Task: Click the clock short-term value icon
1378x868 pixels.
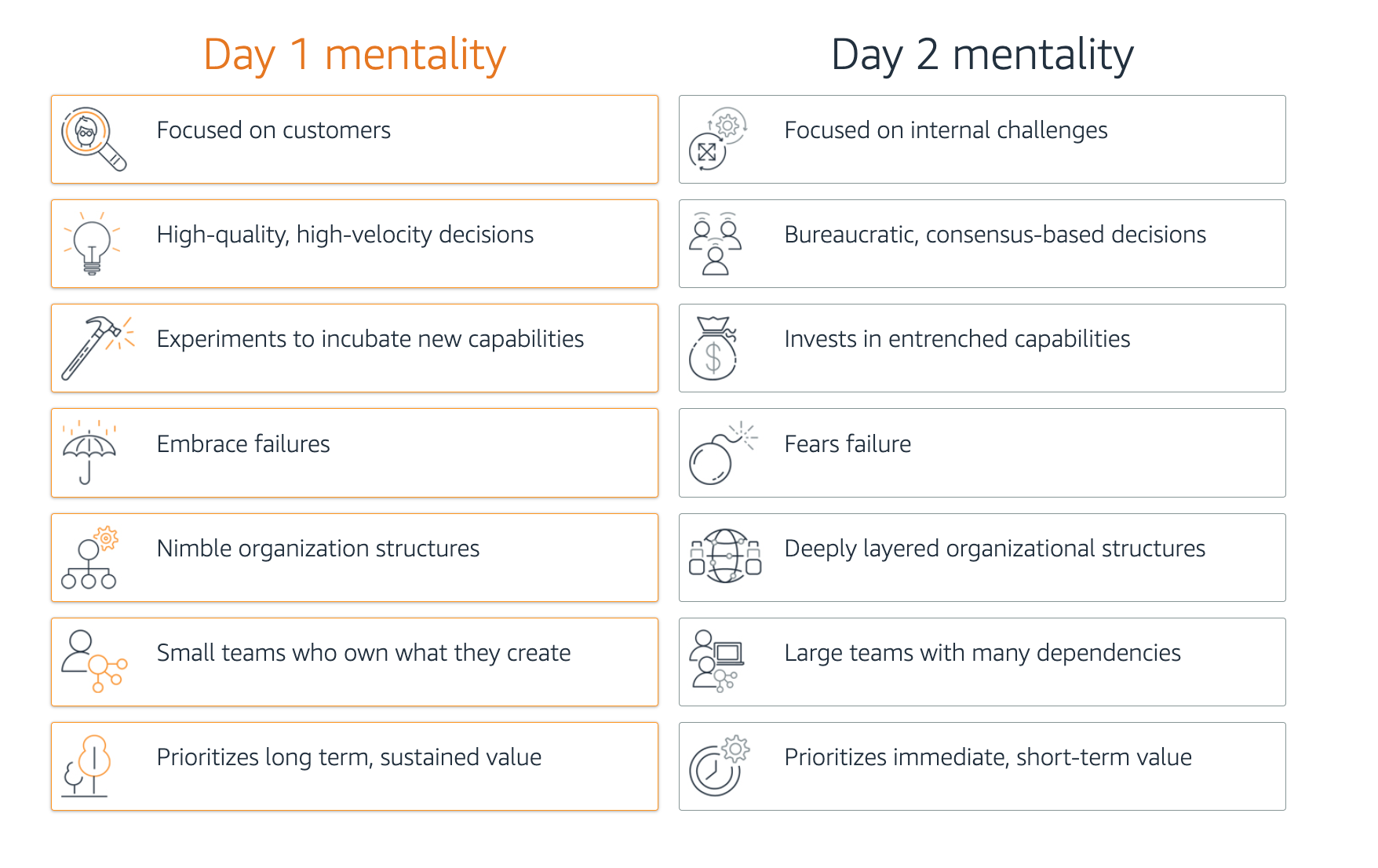Action: 719,766
